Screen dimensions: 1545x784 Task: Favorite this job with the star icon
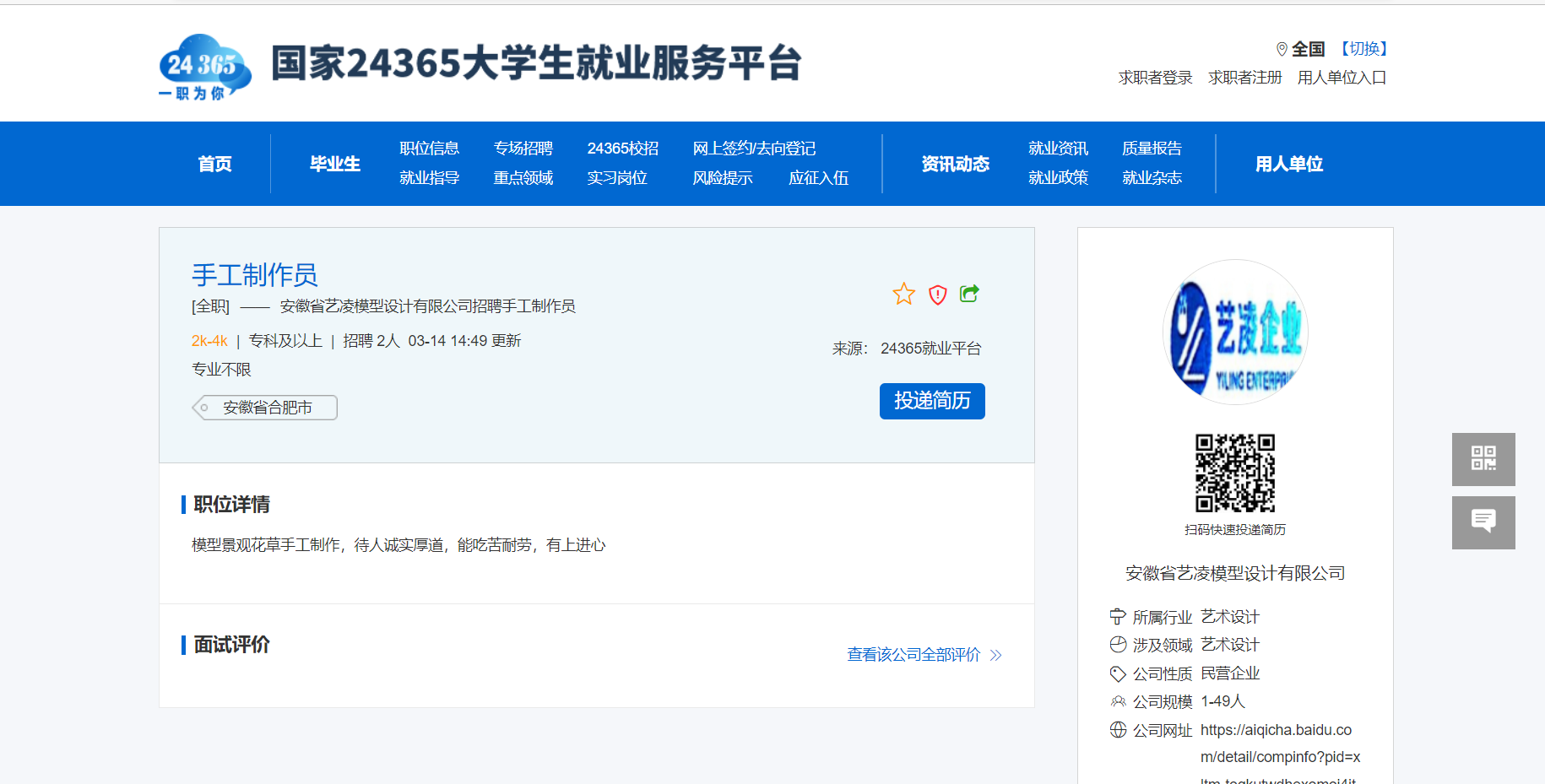click(904, 294)
